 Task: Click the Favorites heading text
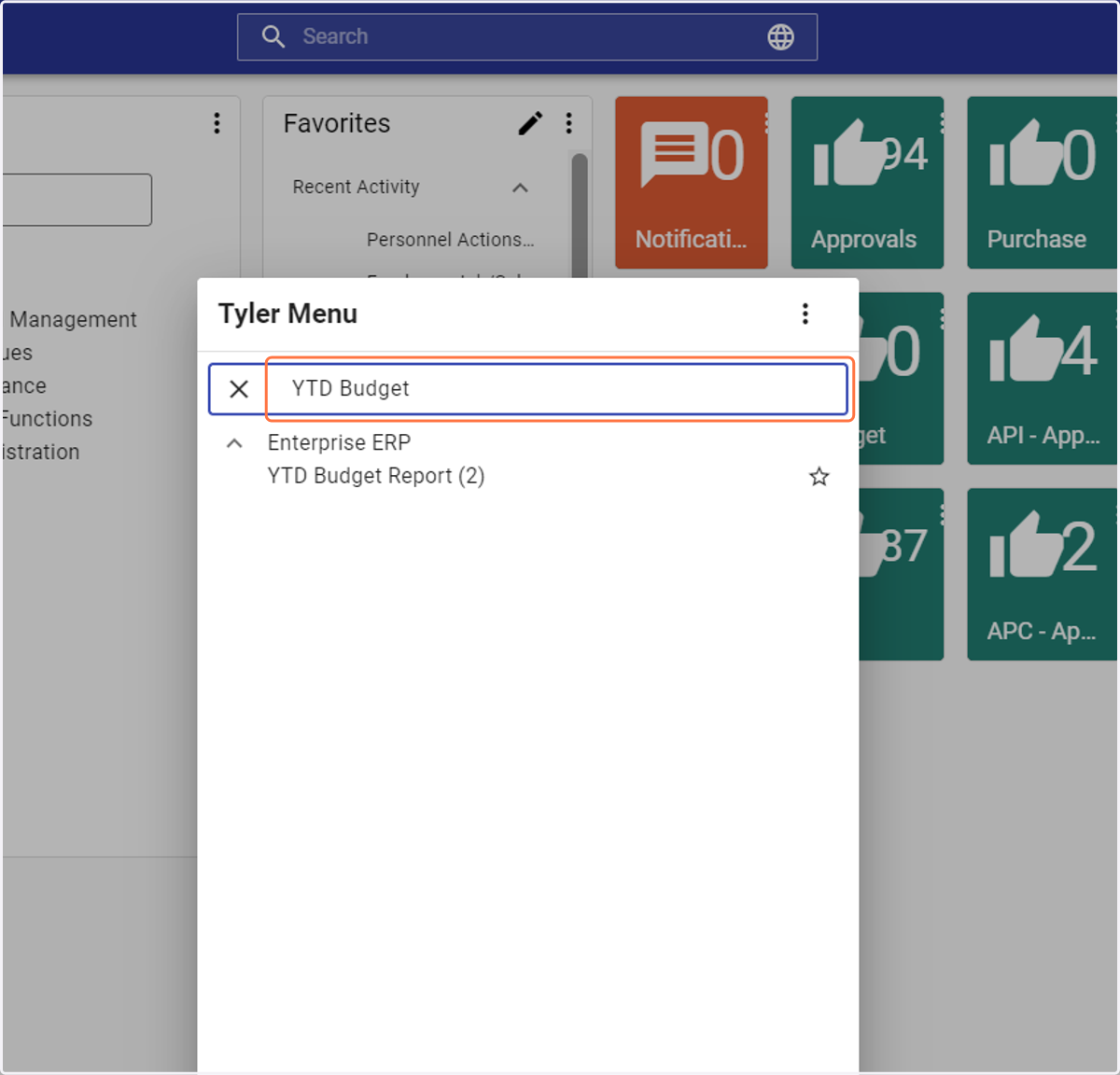(337, 123)
